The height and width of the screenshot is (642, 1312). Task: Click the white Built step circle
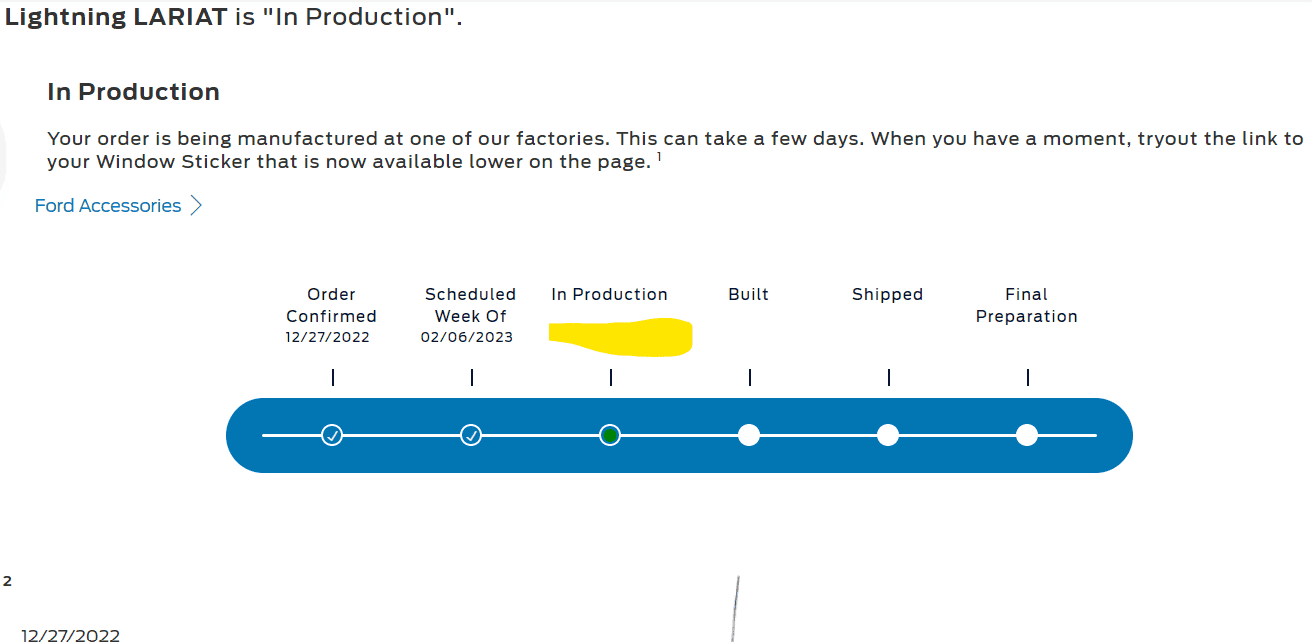pyautogui.click(x=749, y=435)
